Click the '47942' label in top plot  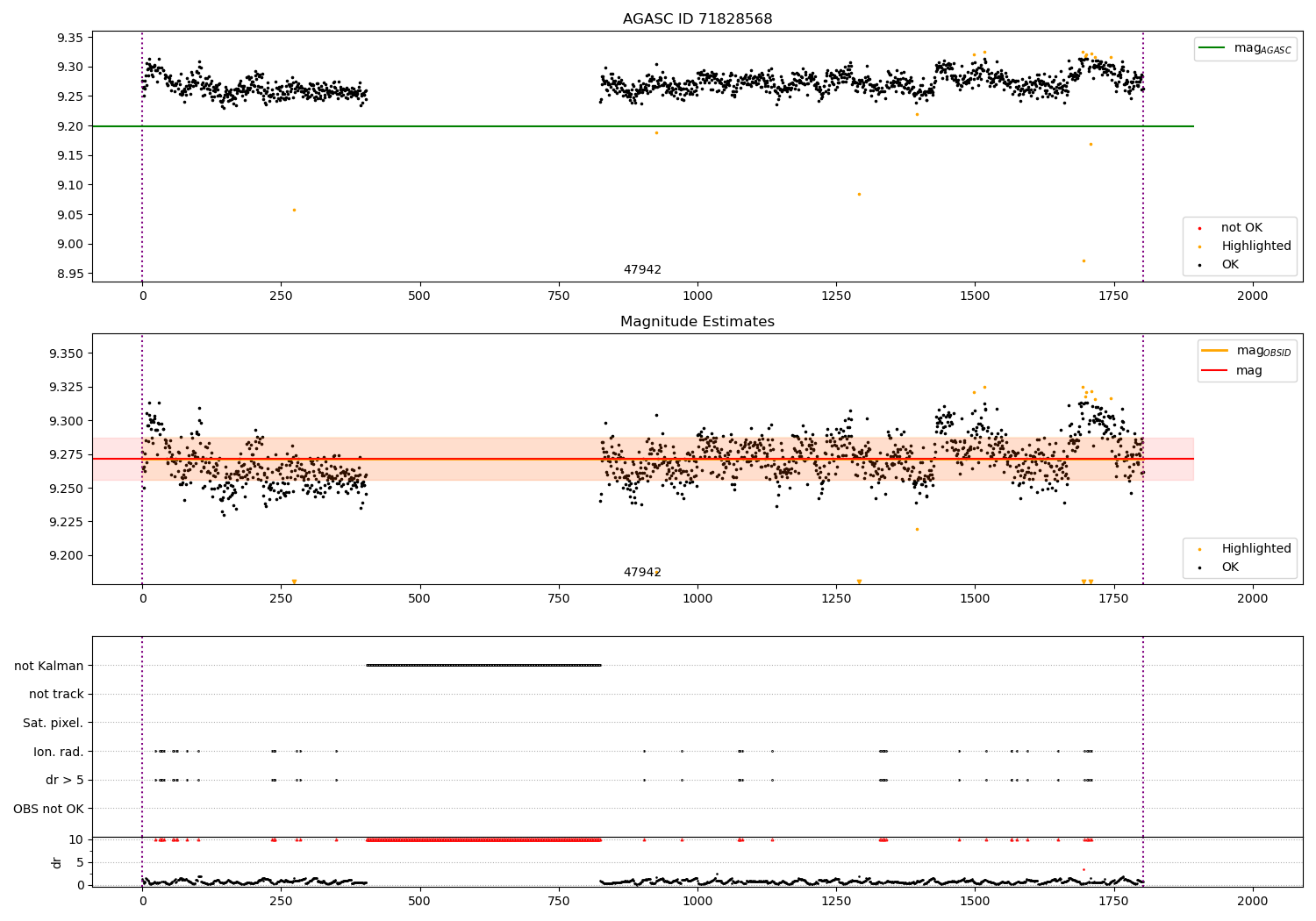(642, 270)
